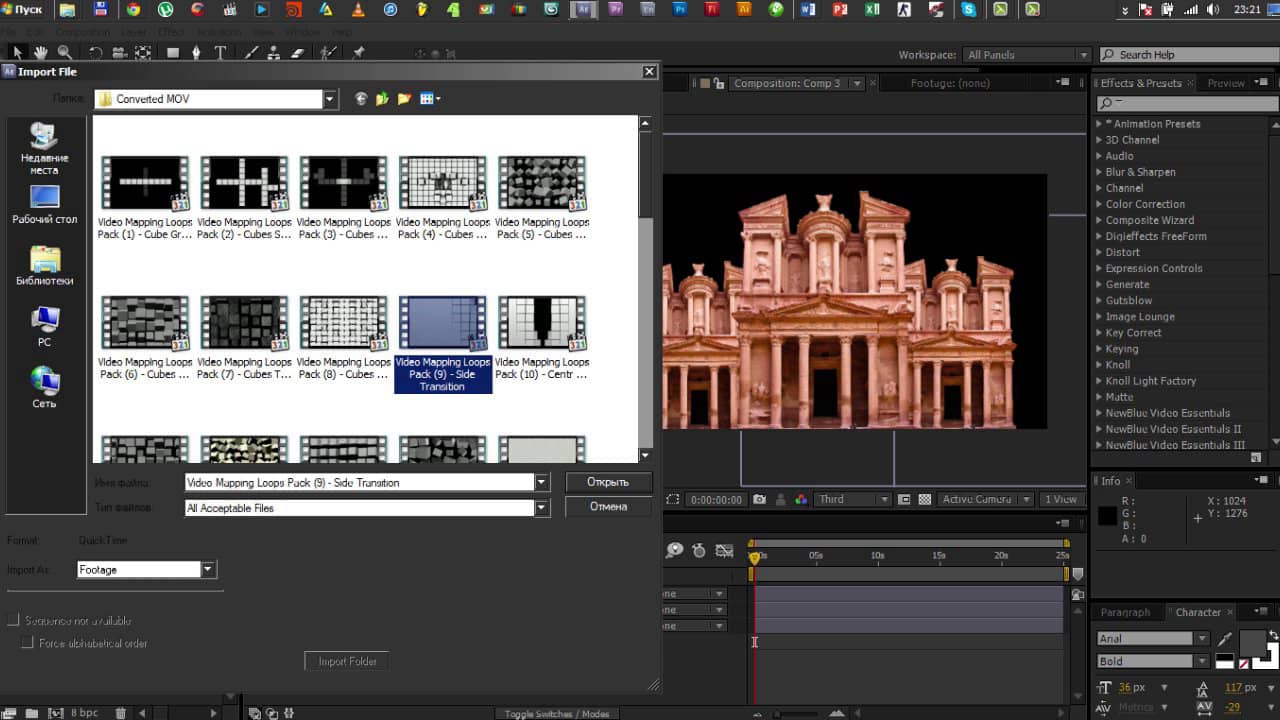Click the black and white default colors swatch
The width and height of the screenshot is (1280, 720).
click(x=1224, y=662)
